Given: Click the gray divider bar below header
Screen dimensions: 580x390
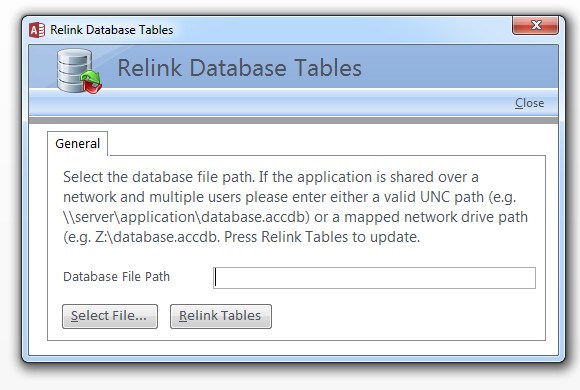Looking at the screenshot, I should (293, 120).
